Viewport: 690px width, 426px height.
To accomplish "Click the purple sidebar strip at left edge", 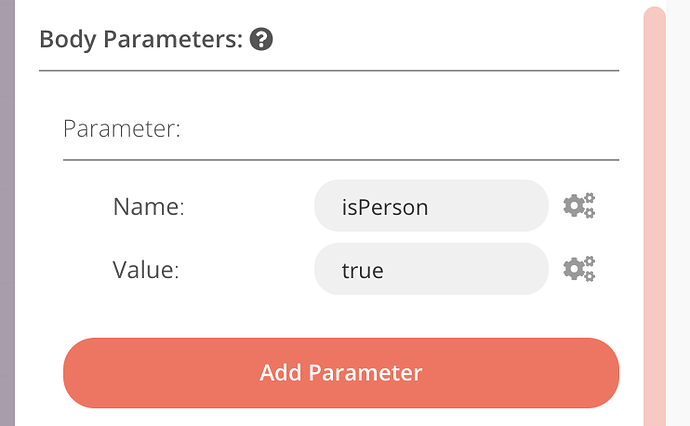I will pos(7,213).
